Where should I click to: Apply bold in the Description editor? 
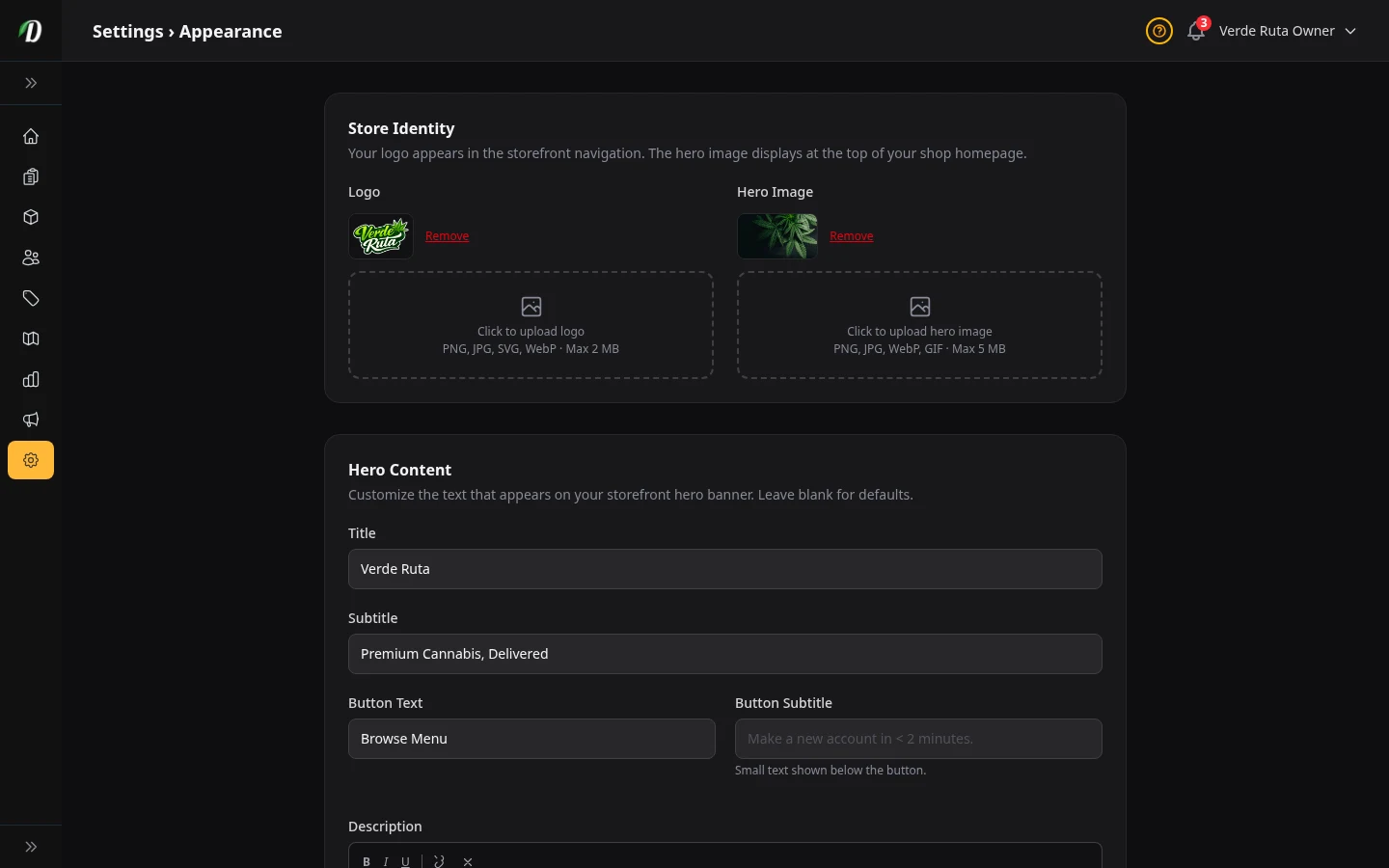(367, 861)
